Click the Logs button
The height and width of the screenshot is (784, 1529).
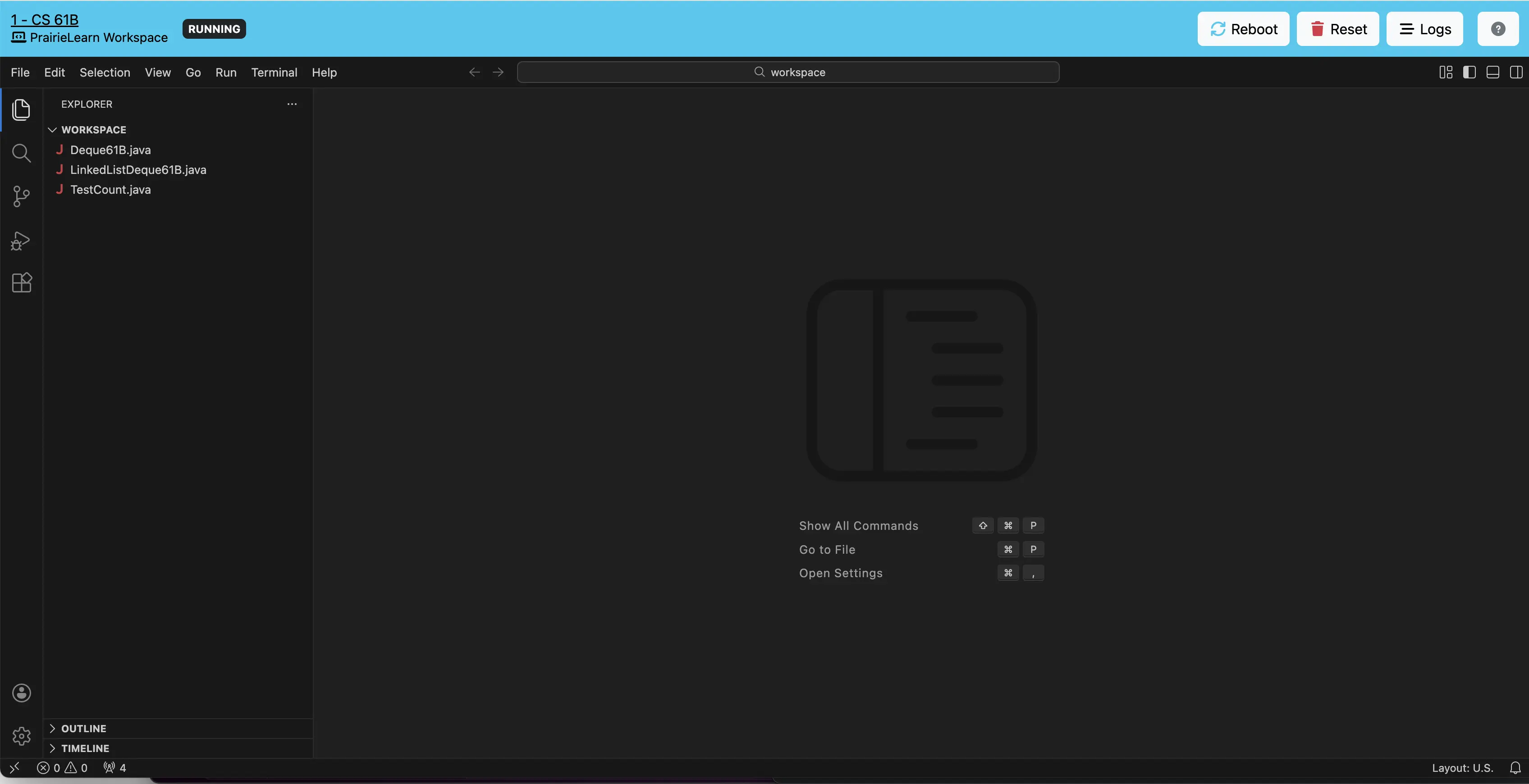pos(1424,29)
